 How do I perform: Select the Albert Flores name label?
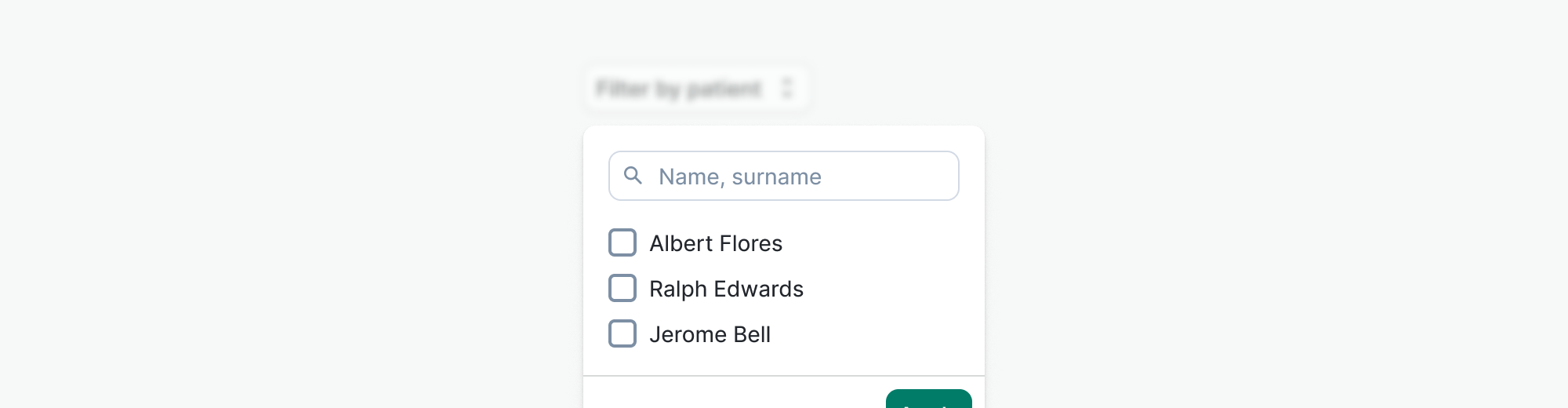(715, 243)
